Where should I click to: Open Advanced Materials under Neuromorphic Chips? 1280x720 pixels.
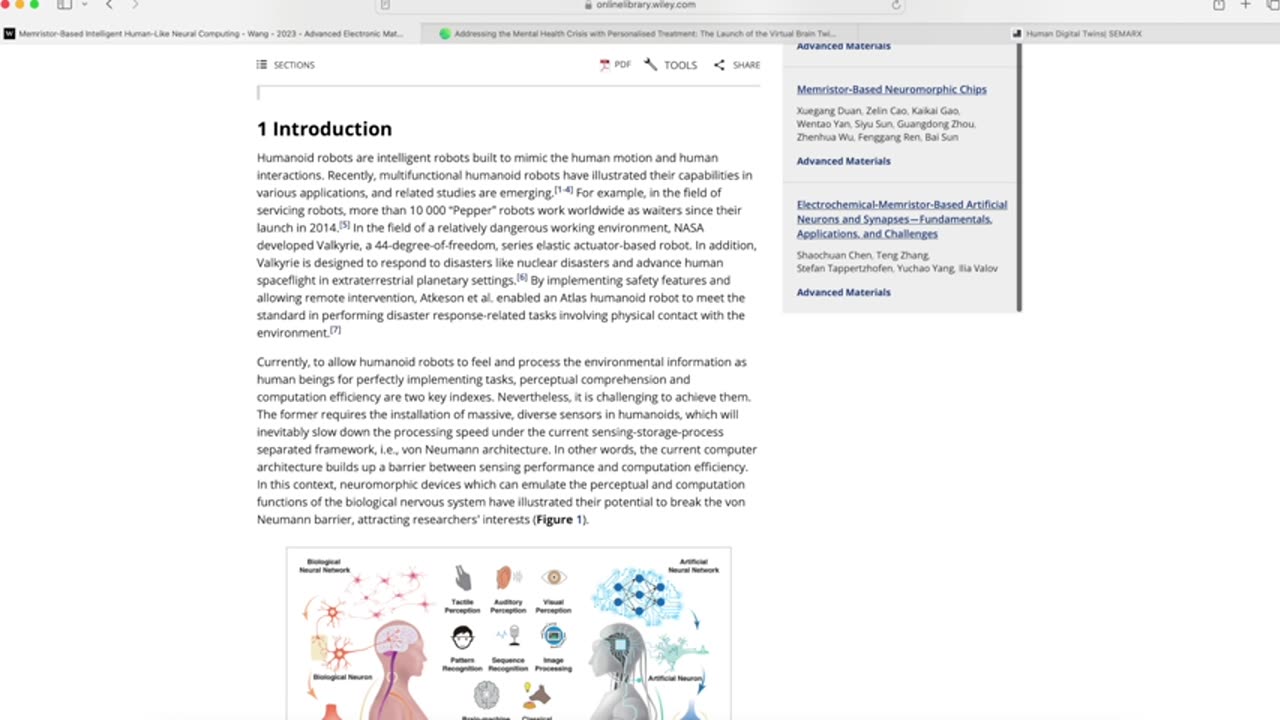[x=843, y=161]
